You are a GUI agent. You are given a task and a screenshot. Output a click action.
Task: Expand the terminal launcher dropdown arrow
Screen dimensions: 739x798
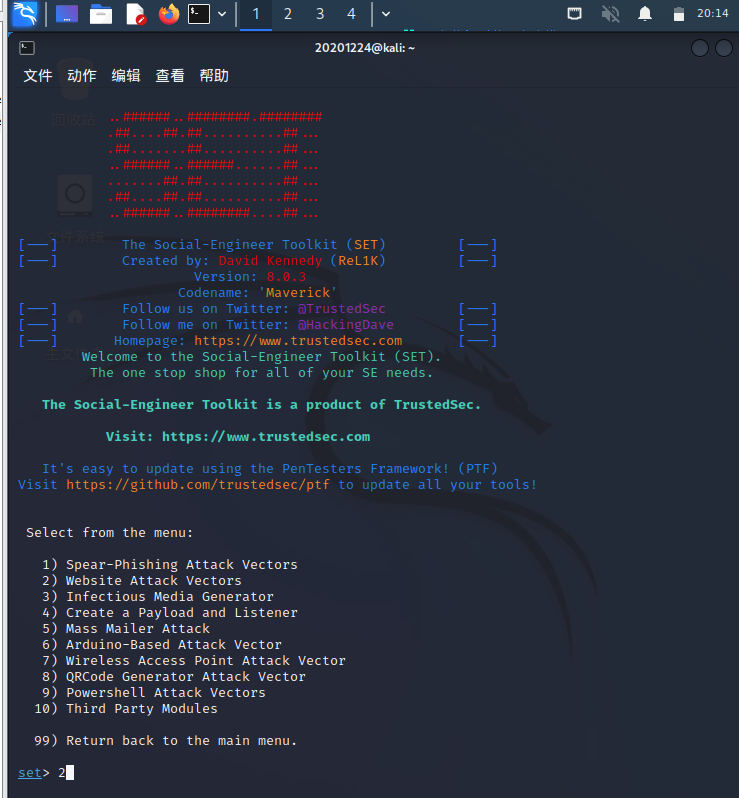coord(222,14)
